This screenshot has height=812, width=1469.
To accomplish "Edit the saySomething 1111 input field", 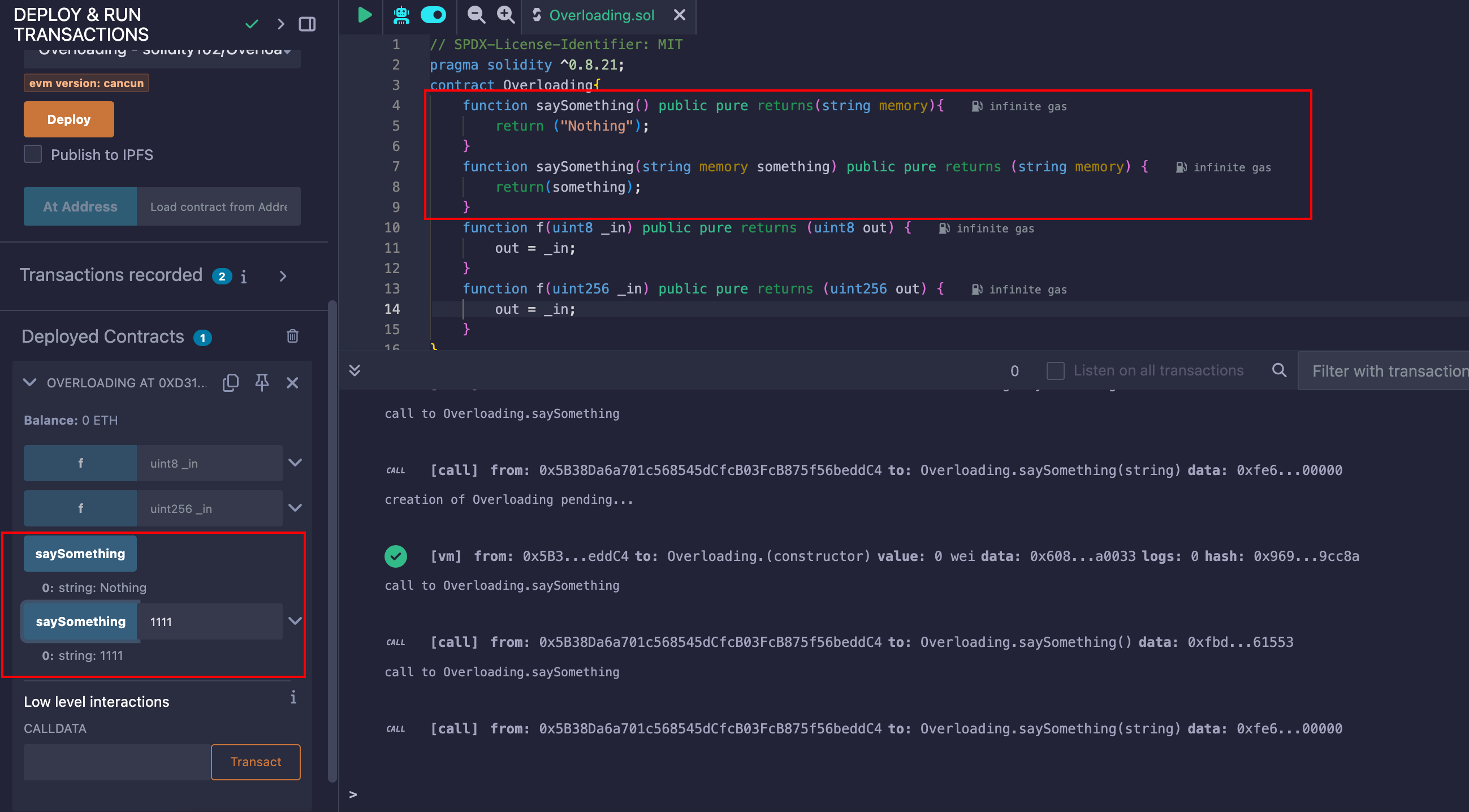I will (210, 621).
